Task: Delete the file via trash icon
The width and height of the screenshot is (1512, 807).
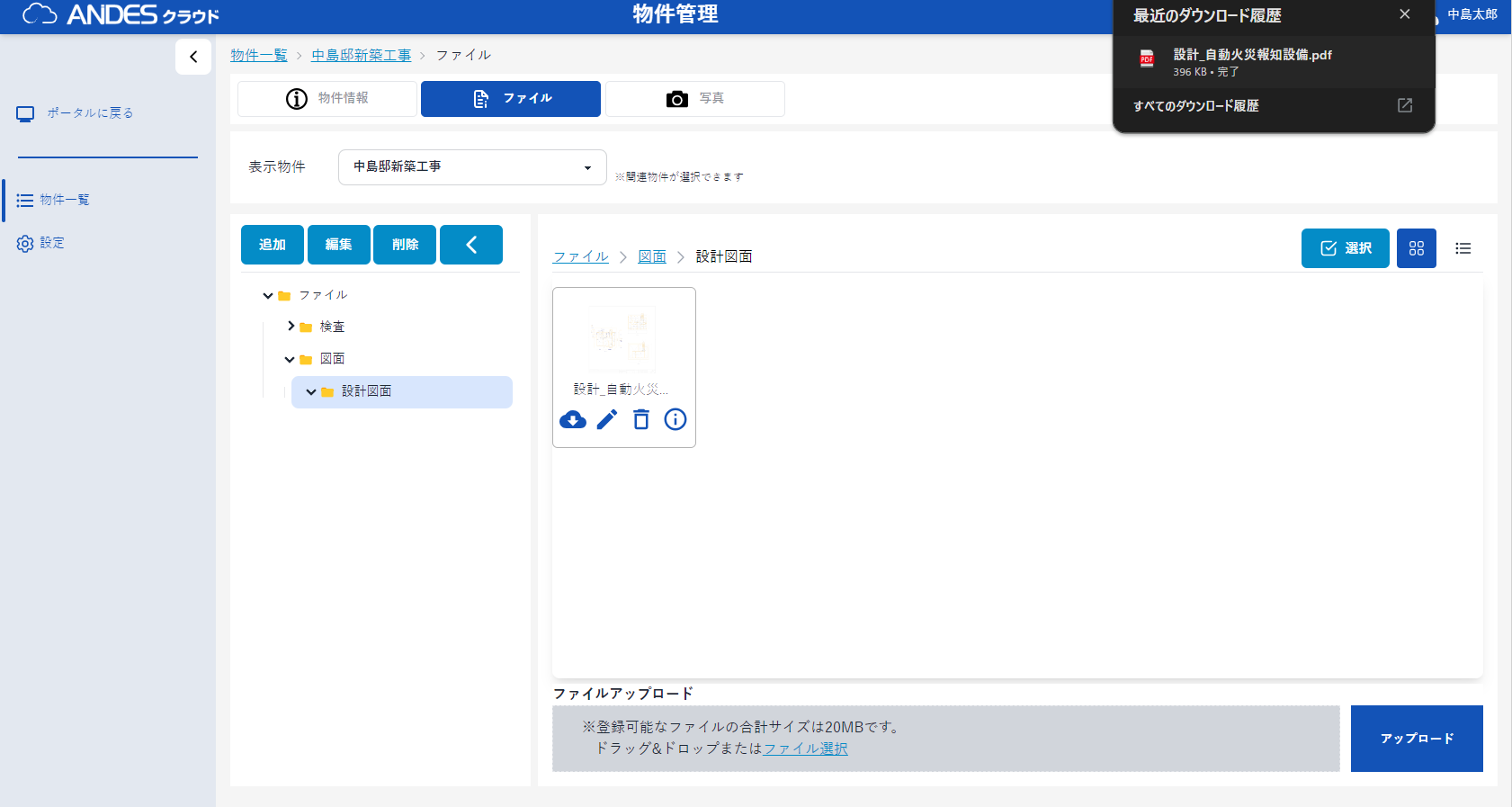Action: 641,420
